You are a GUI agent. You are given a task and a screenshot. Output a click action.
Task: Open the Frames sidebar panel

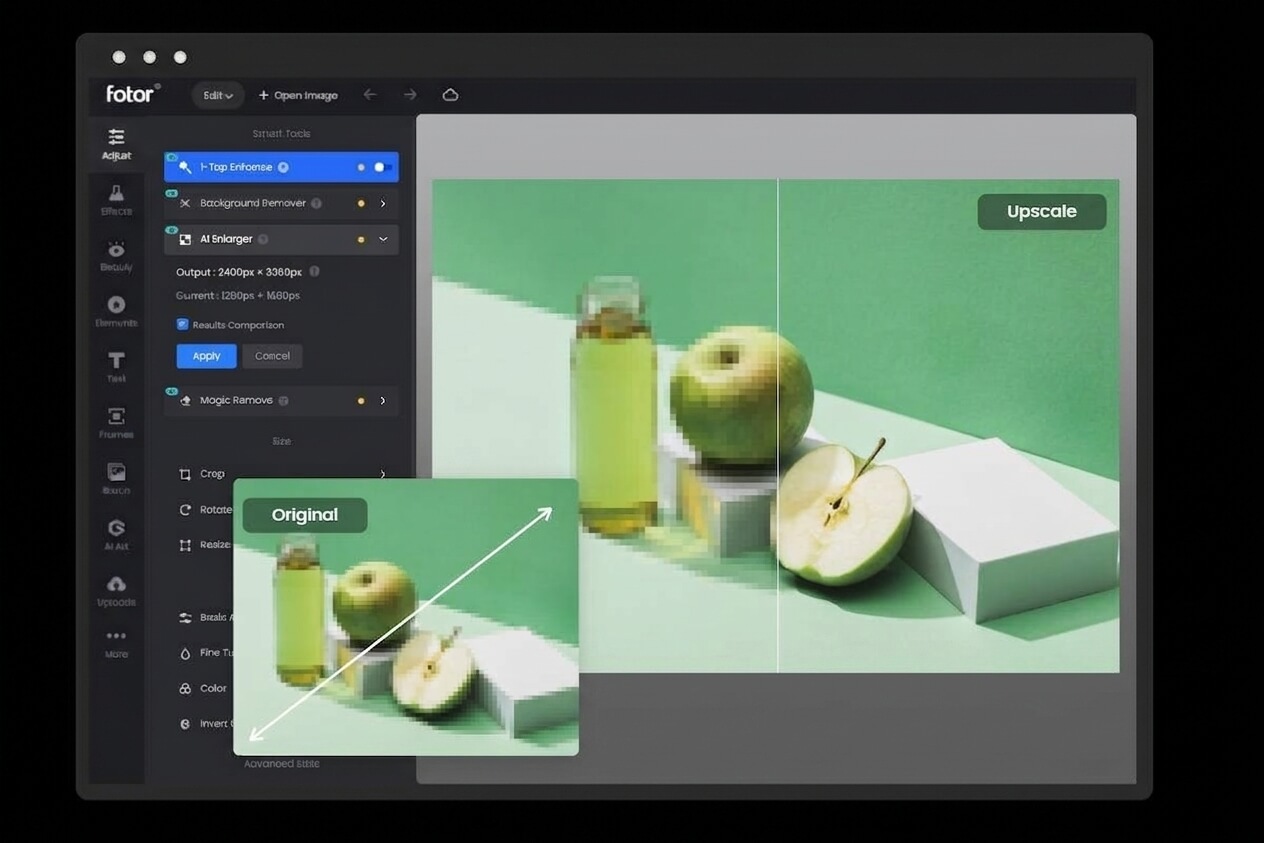point(116,423)
